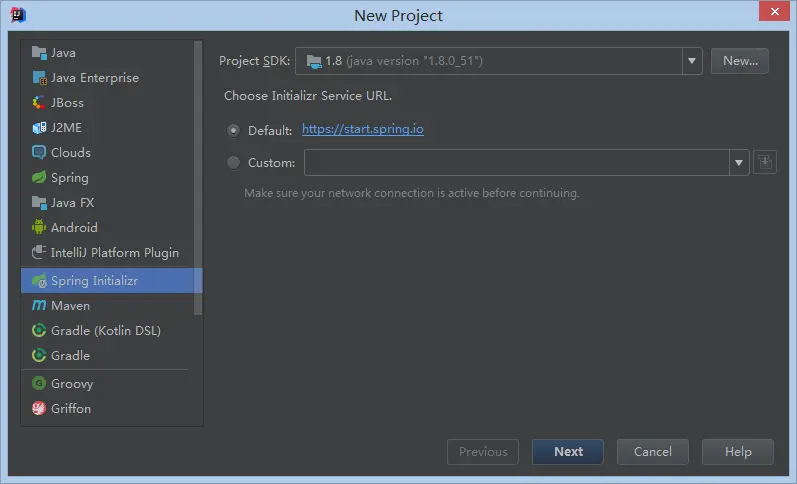797x484 pixels.
Task: Click the Gradle icon
Action: point(39,355)
